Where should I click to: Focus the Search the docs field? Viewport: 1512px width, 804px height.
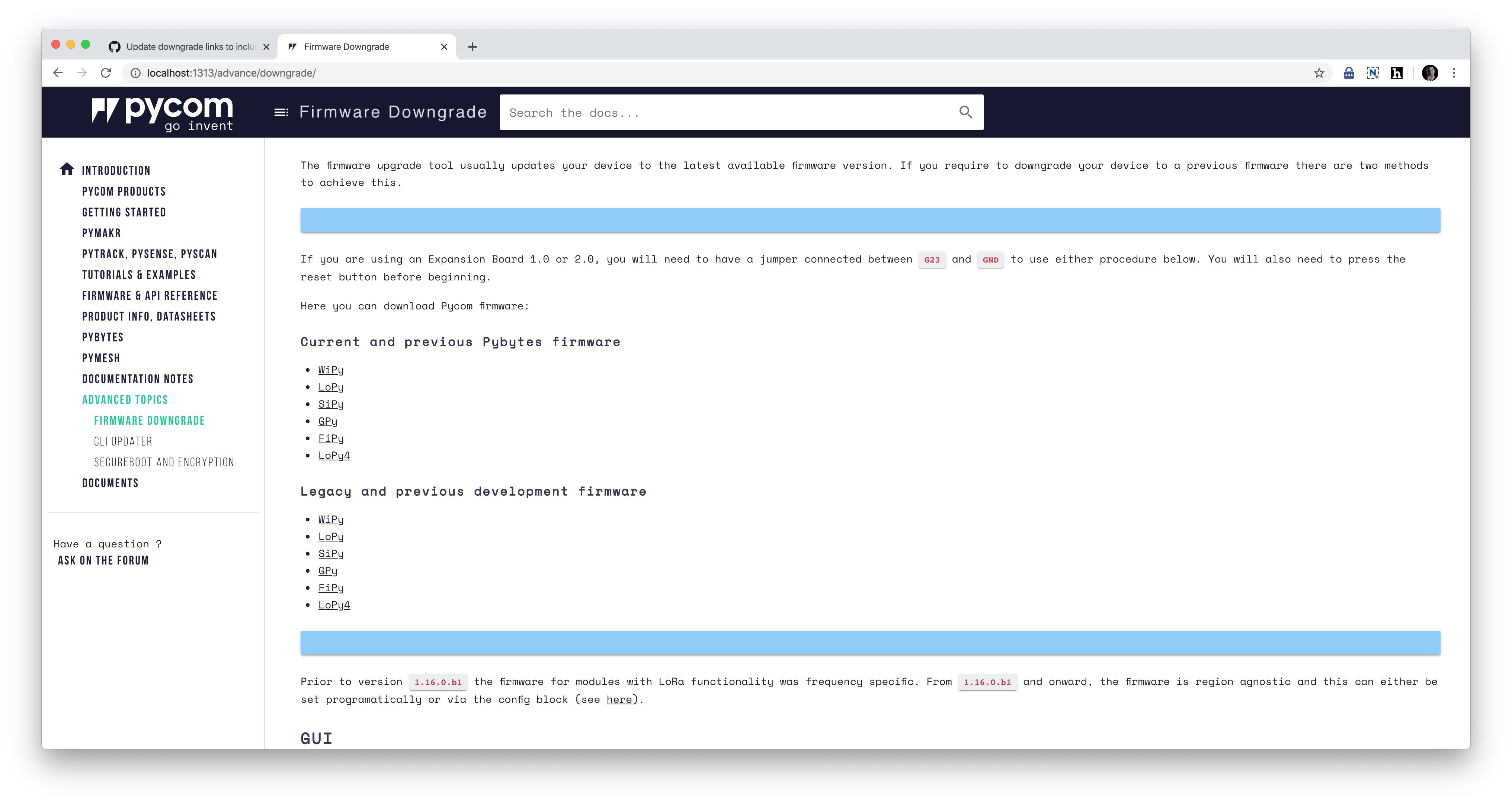[728, 113]
